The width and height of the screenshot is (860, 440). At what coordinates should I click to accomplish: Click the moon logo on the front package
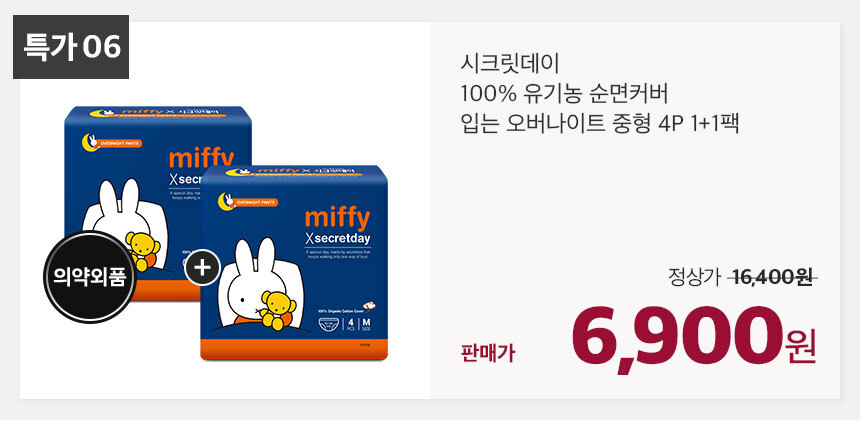click(x=225, y=201)
